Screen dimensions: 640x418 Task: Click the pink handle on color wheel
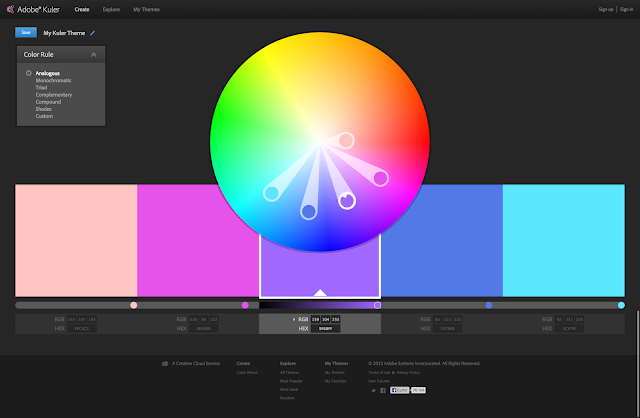tap(346, 140)
